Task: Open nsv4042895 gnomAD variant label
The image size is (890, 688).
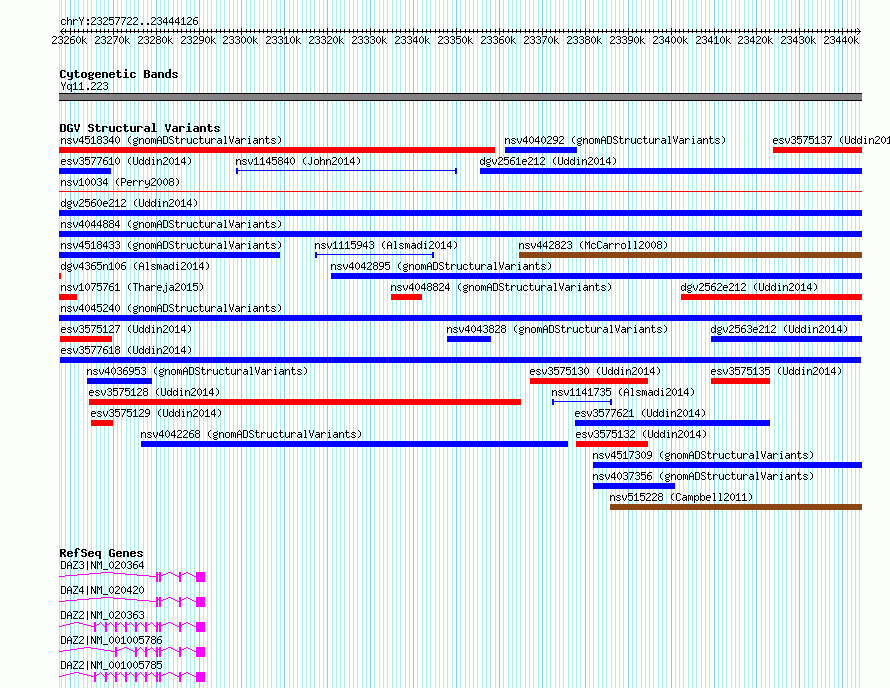Action: point(441,266)
